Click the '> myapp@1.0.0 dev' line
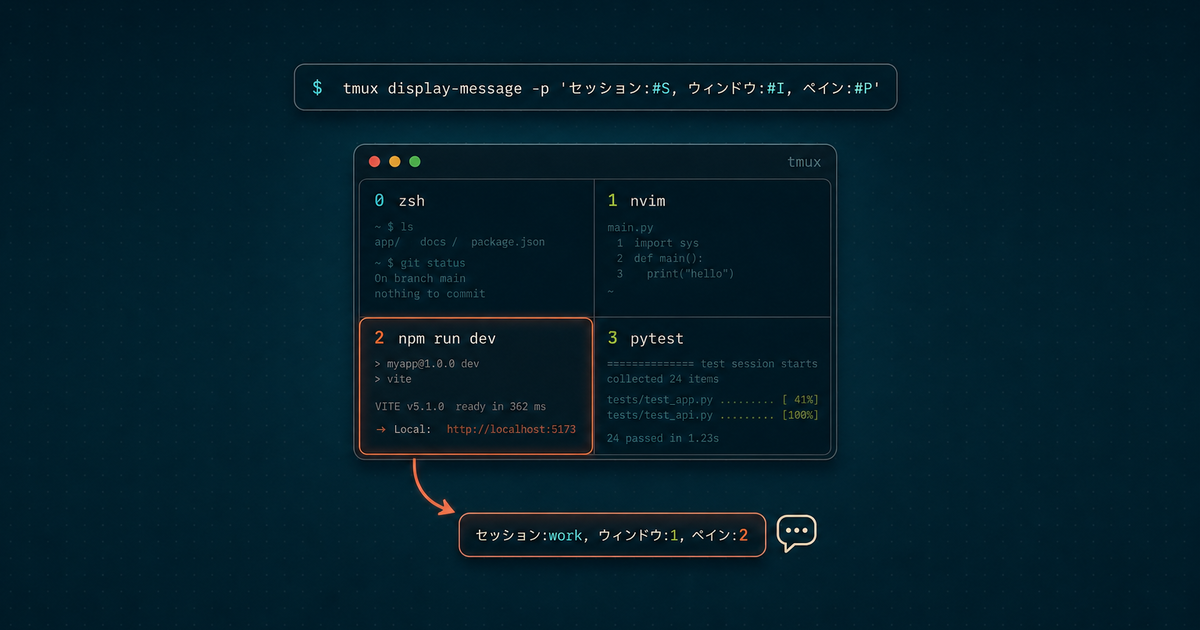This screenshot has height=630, width=1200. [427, 364]
